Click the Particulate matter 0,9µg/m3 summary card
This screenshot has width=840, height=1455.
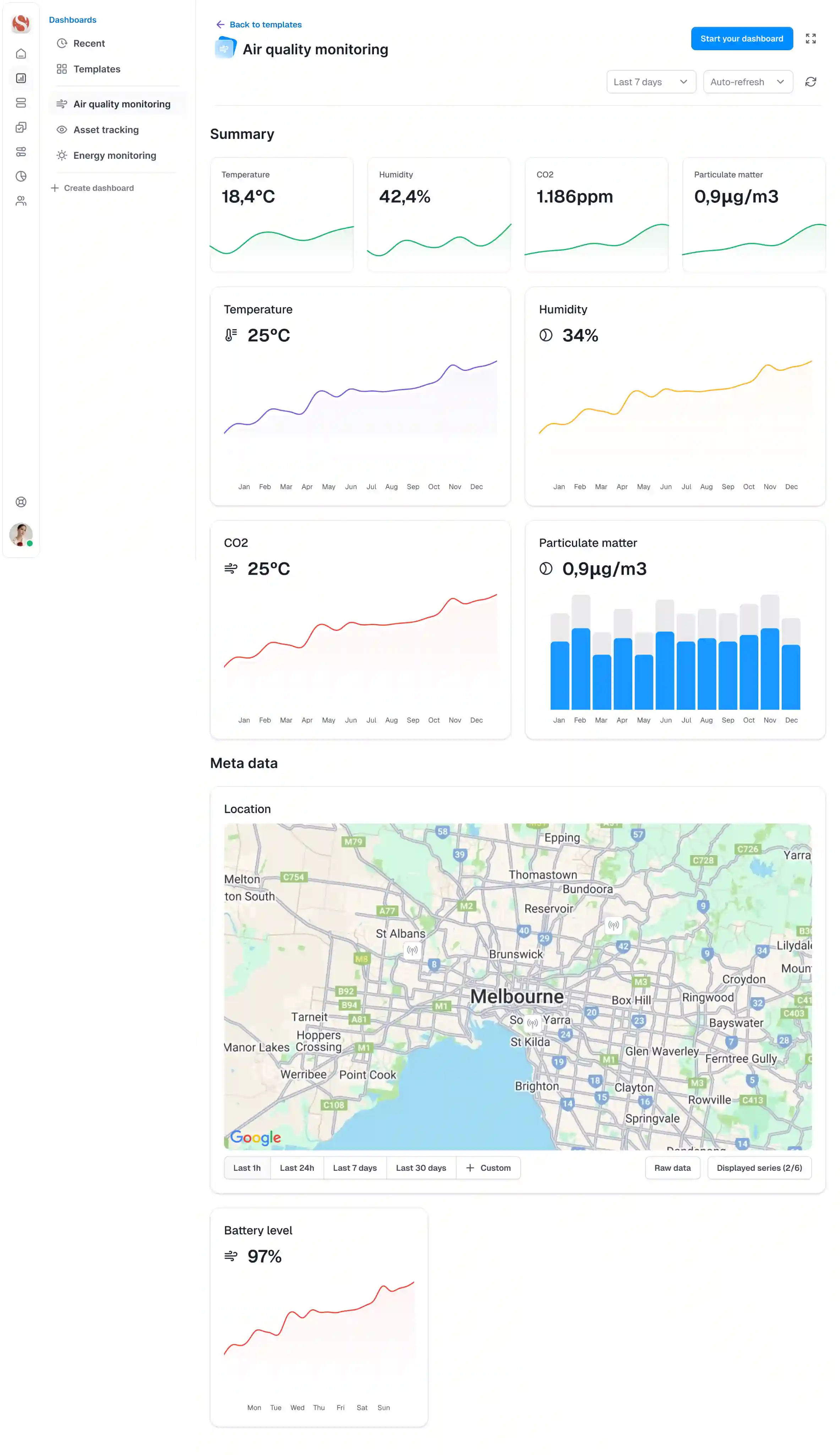pyautogui.click(x=753, y=214)
